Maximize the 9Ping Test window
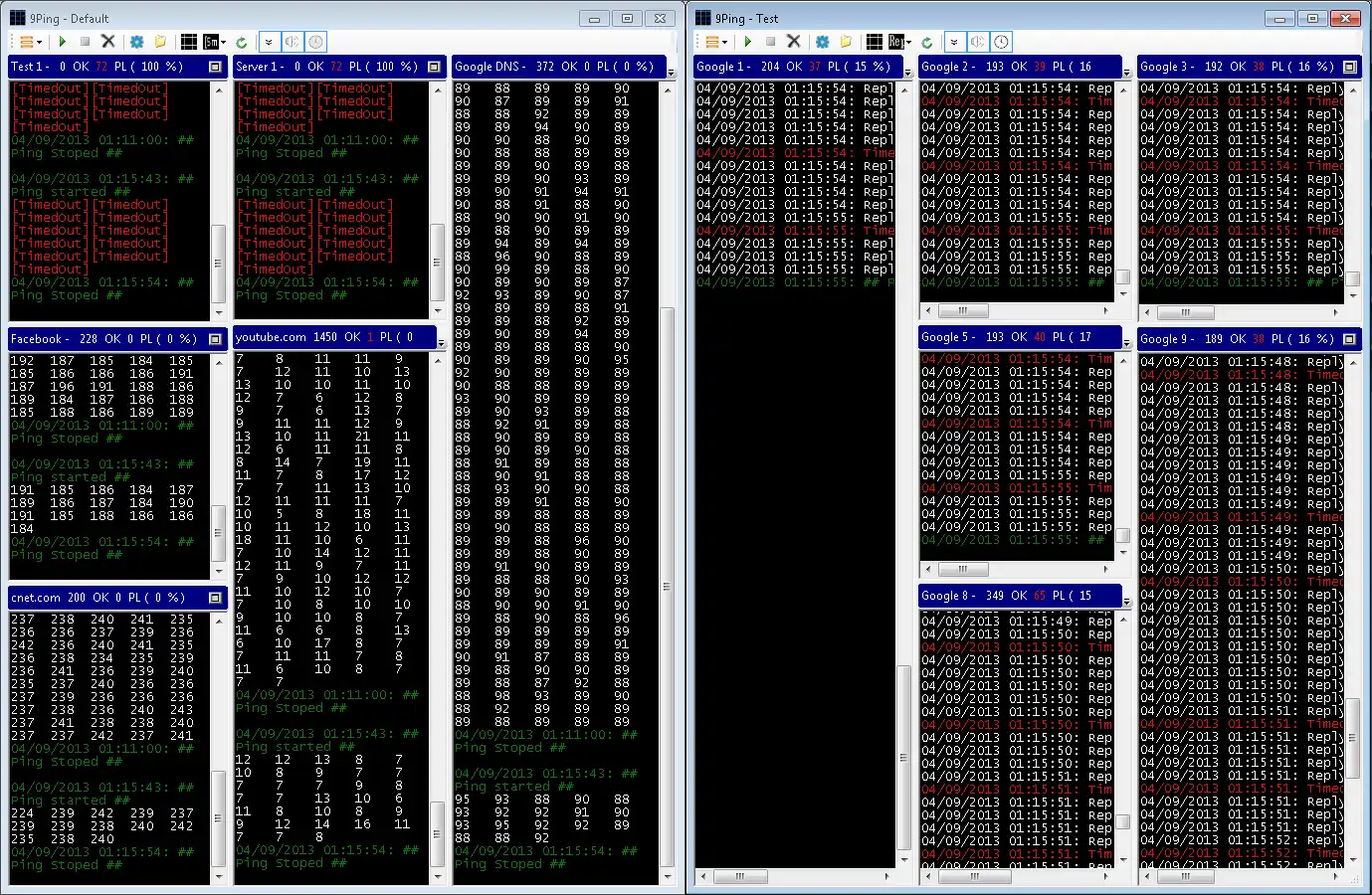Image resolution: width=1372 pixels, height=895 pixels. (1312, 18)
